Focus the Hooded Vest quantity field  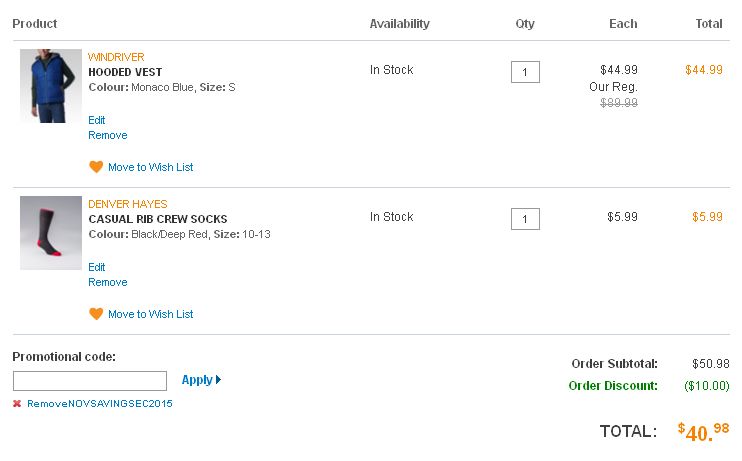coord(525,72)
